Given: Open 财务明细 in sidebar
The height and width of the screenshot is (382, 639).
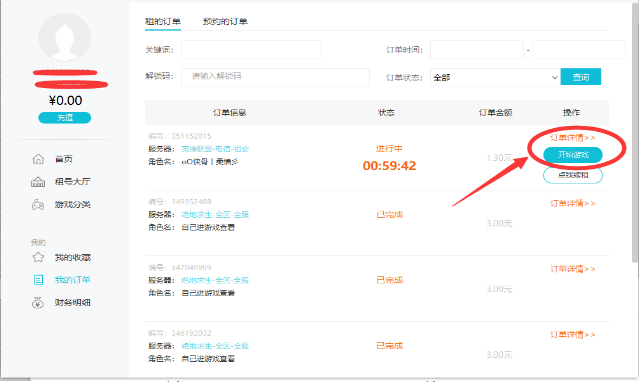Looking at the screenshot, I should (x=73, y=303).
